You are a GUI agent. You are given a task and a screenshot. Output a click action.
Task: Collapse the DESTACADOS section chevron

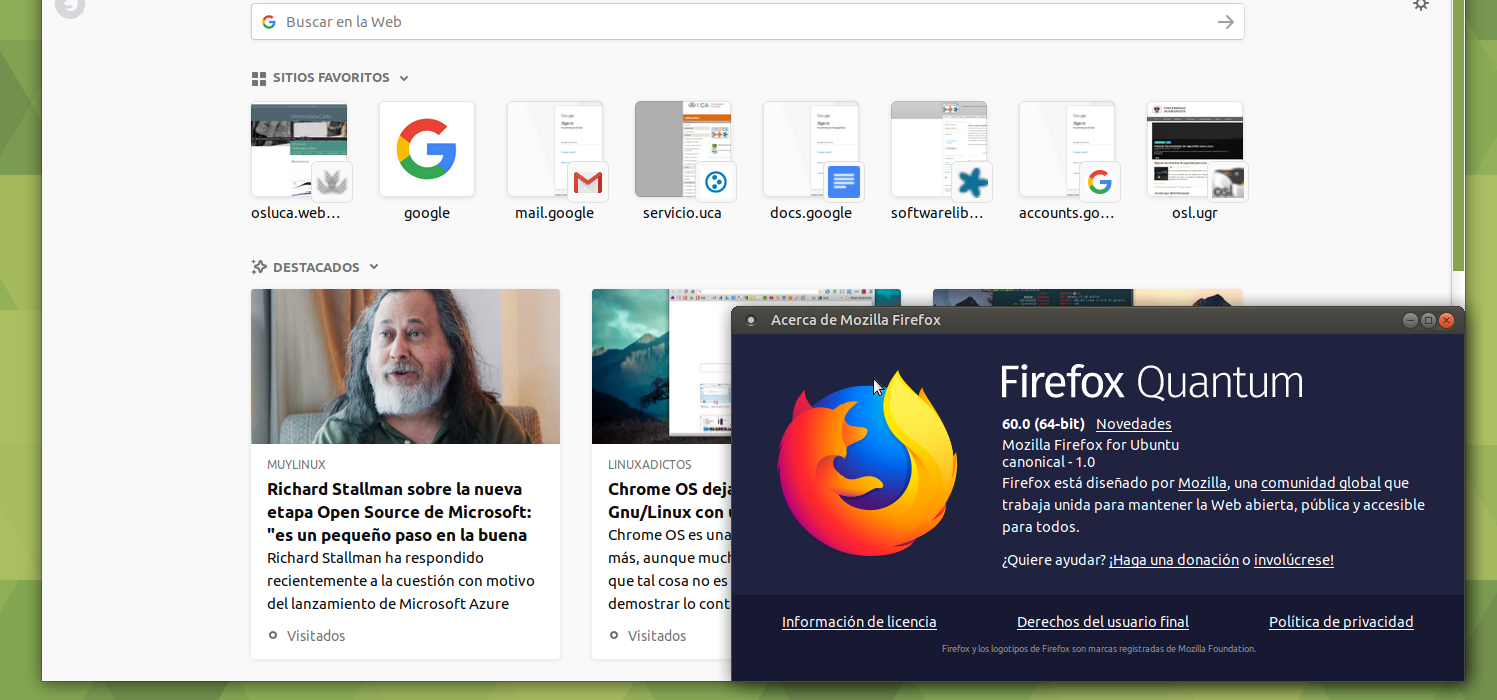373,267
